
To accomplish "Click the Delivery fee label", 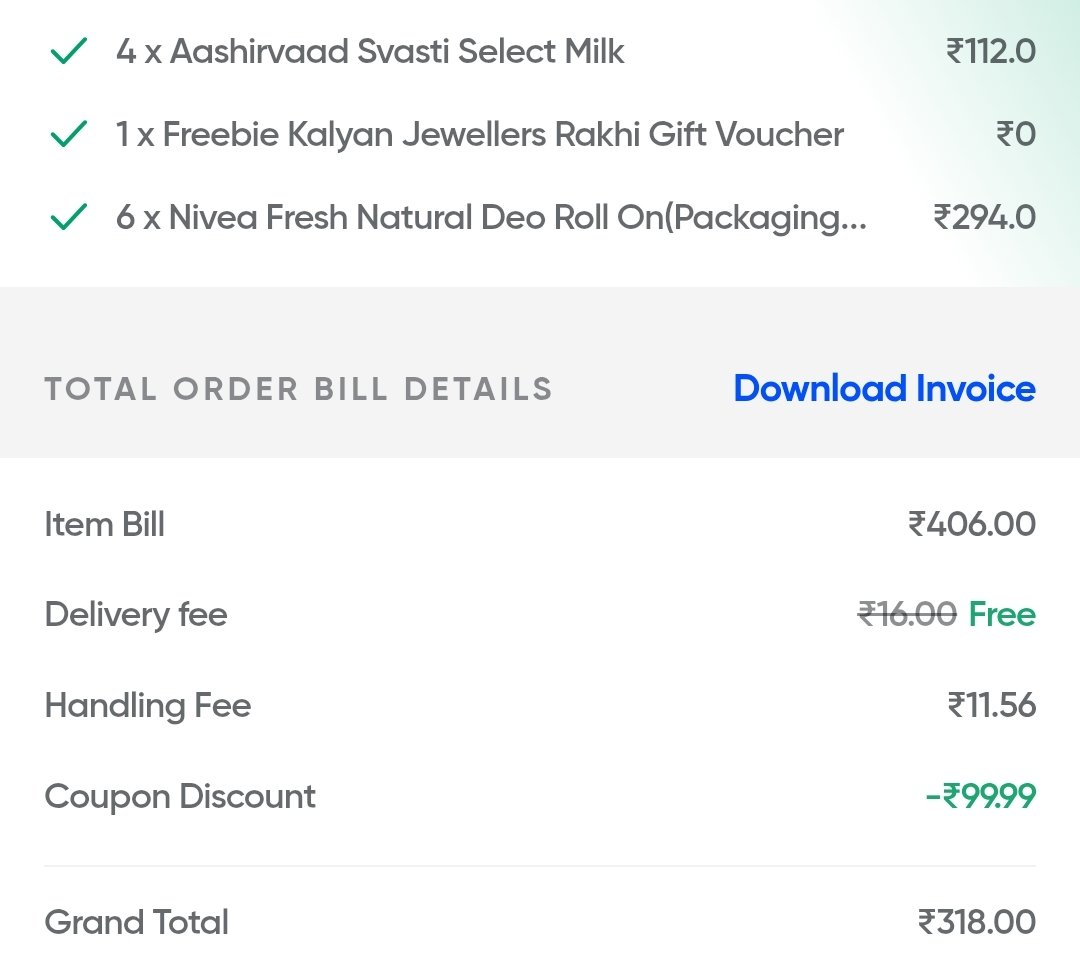I will (x=136, y=615).
